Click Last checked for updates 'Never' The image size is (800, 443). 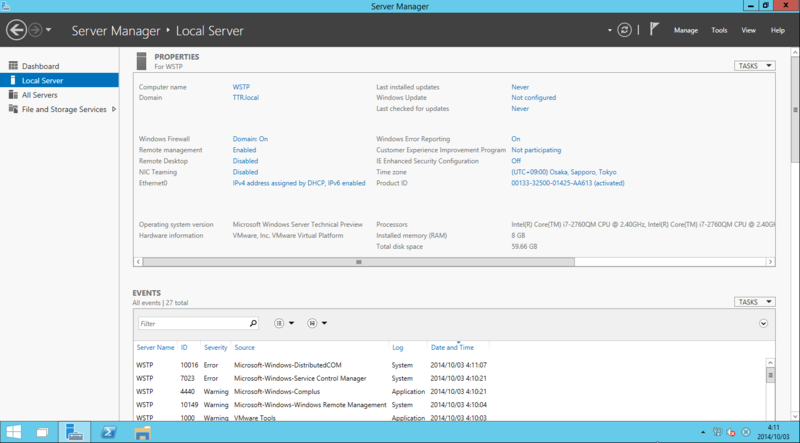(520, 108)
